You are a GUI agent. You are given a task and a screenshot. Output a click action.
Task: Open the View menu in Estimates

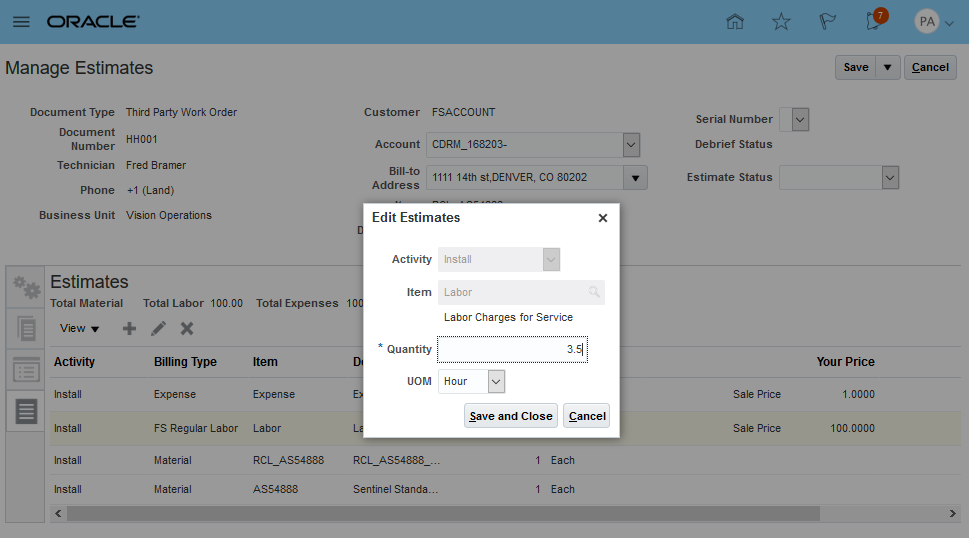click(80, 328)
